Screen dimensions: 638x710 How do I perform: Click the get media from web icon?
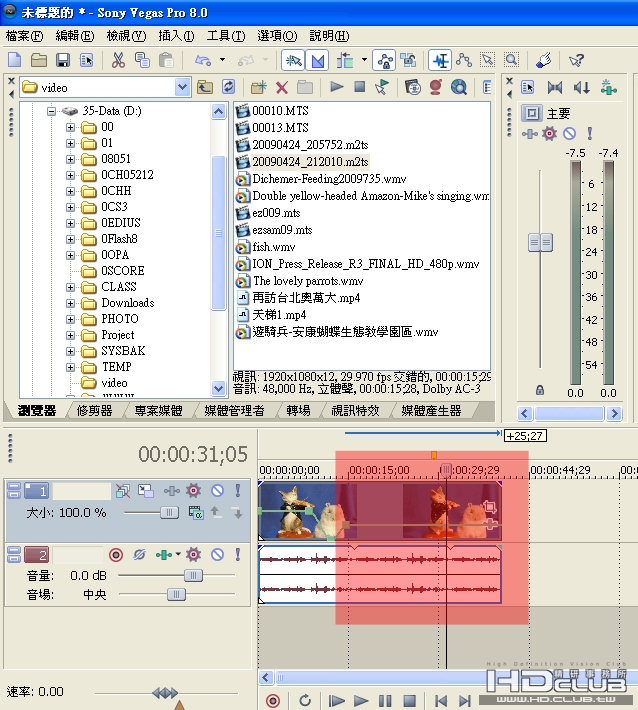point(458,87)
